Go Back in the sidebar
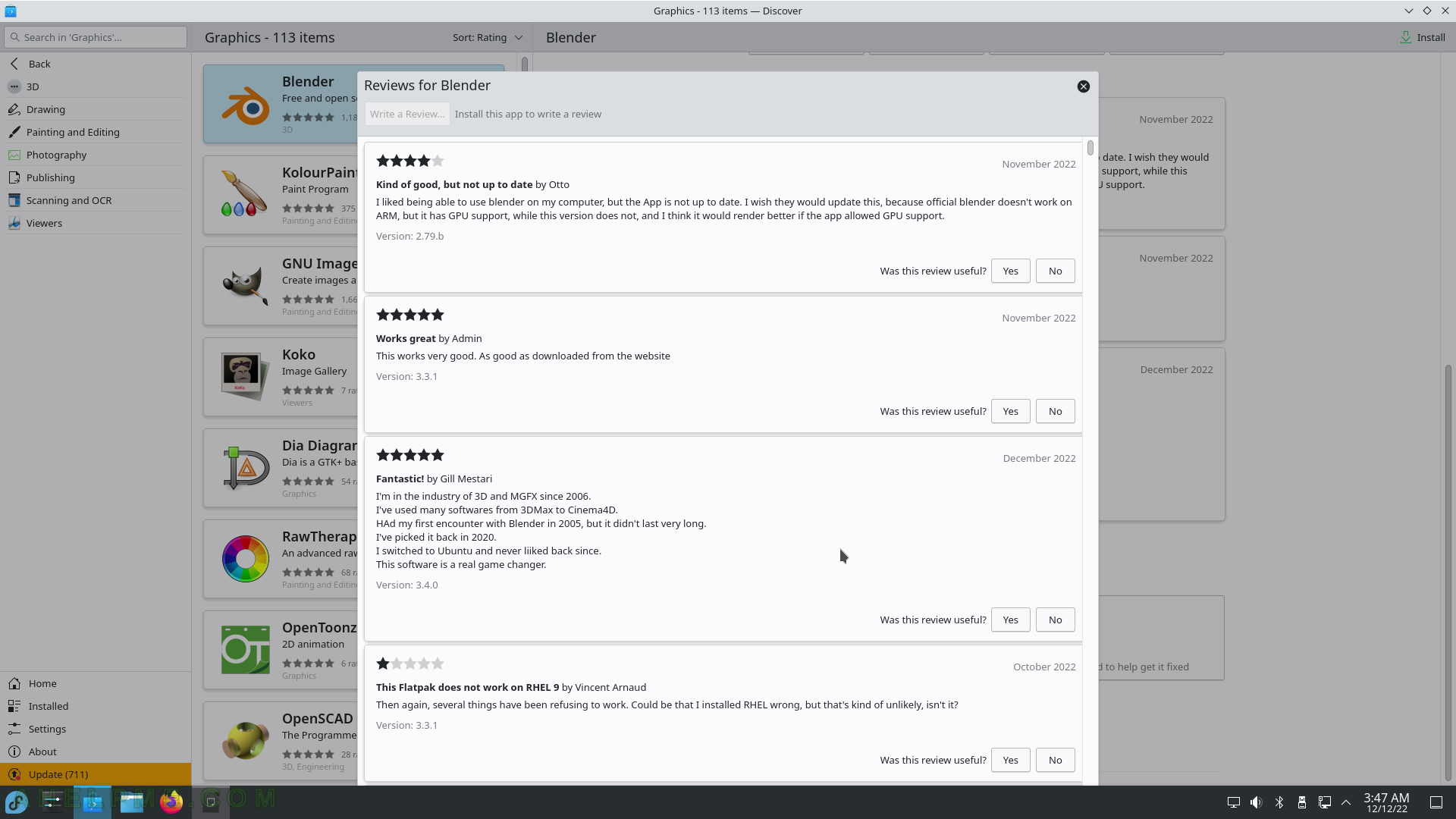The height and width of the screenshot is (819, 1456). click(x=96, y=64)
